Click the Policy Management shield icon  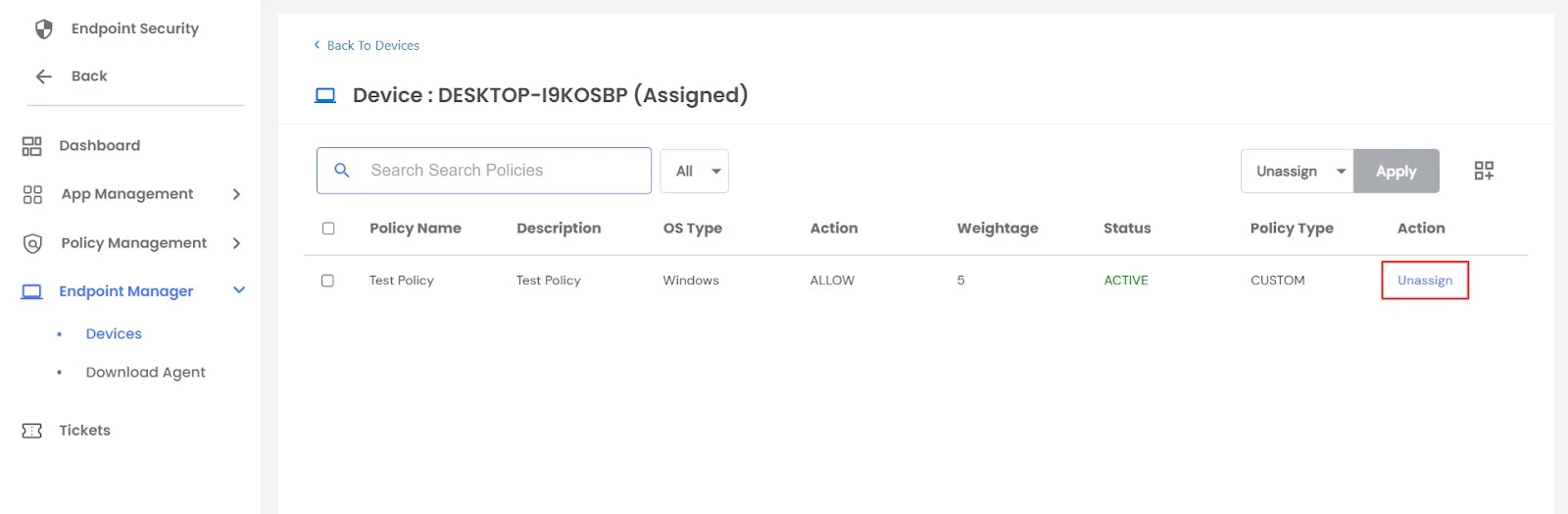tap(32, 243)
